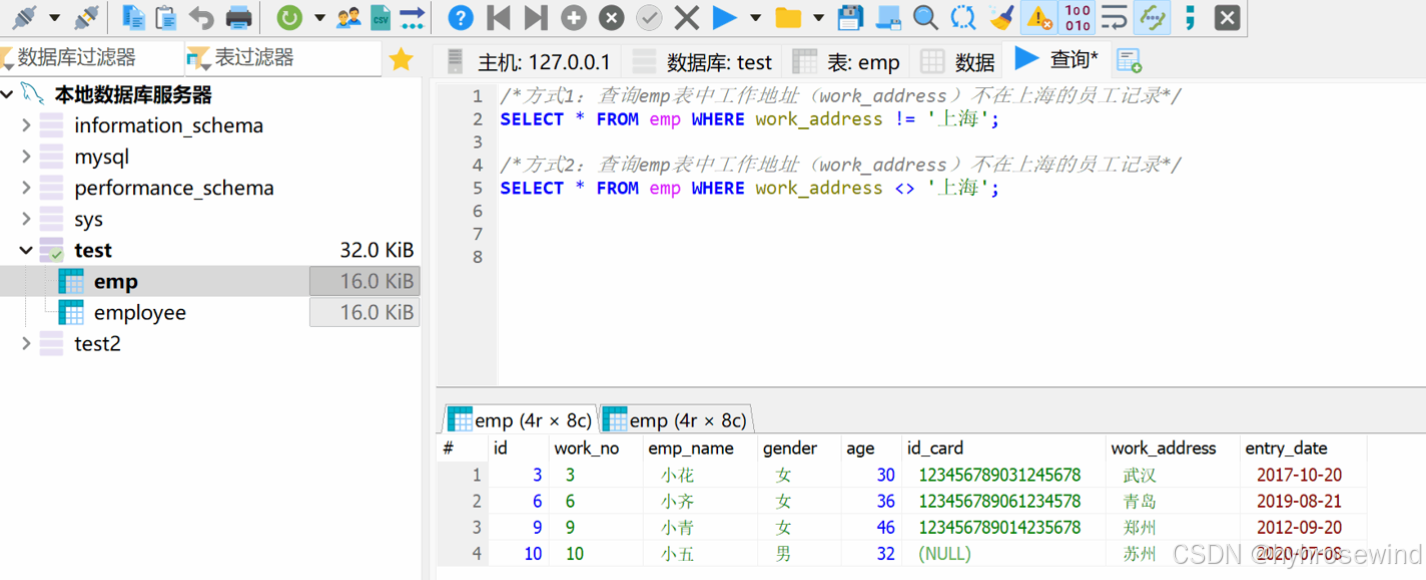
Task: Switch to the 数据库: test tab
Action: pyautogui.click(x=703, y=62)
